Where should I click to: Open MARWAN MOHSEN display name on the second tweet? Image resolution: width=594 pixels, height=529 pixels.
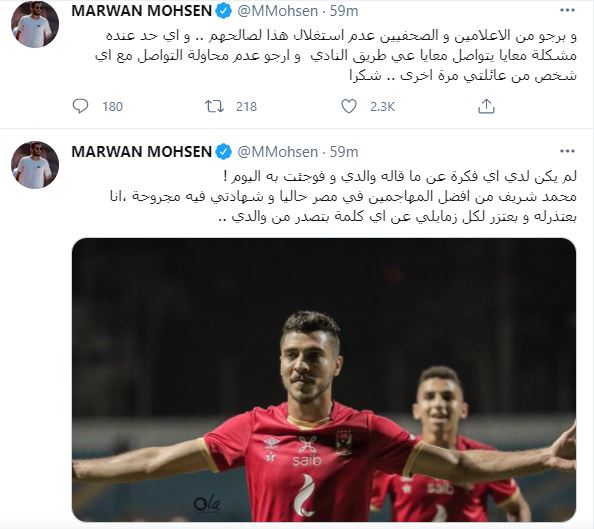coord(141,152)
